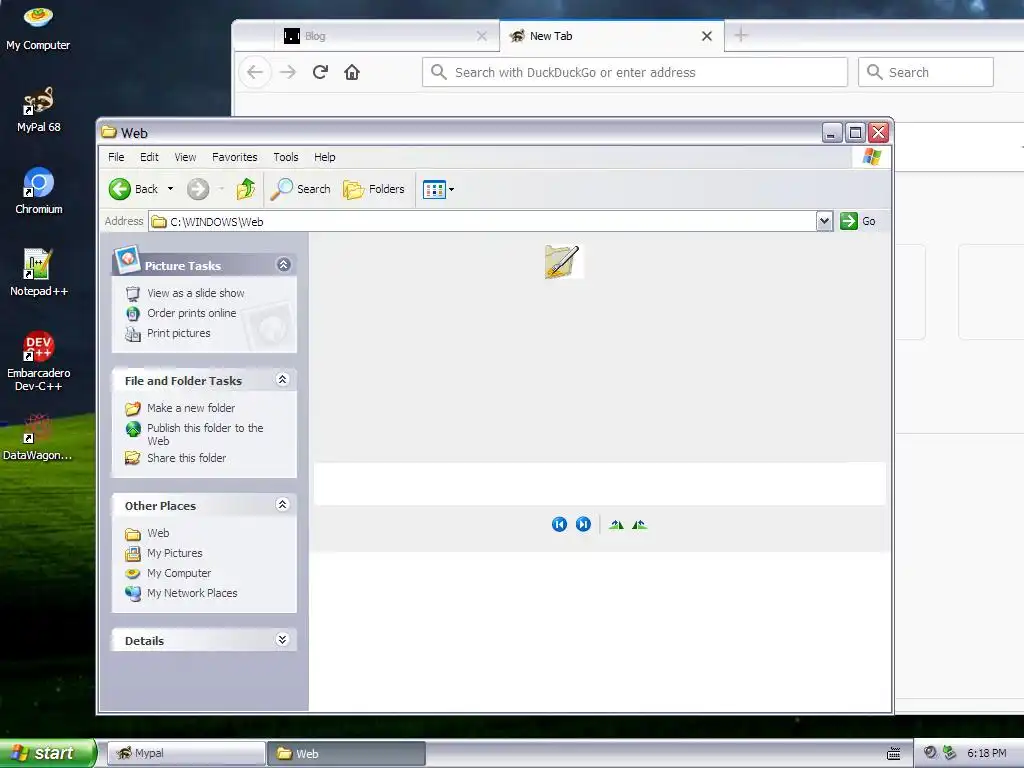Image resolution: width=1024 pixels, height=768 pixels.
Task: Open My Network Places link
Action: coord(192,593)
